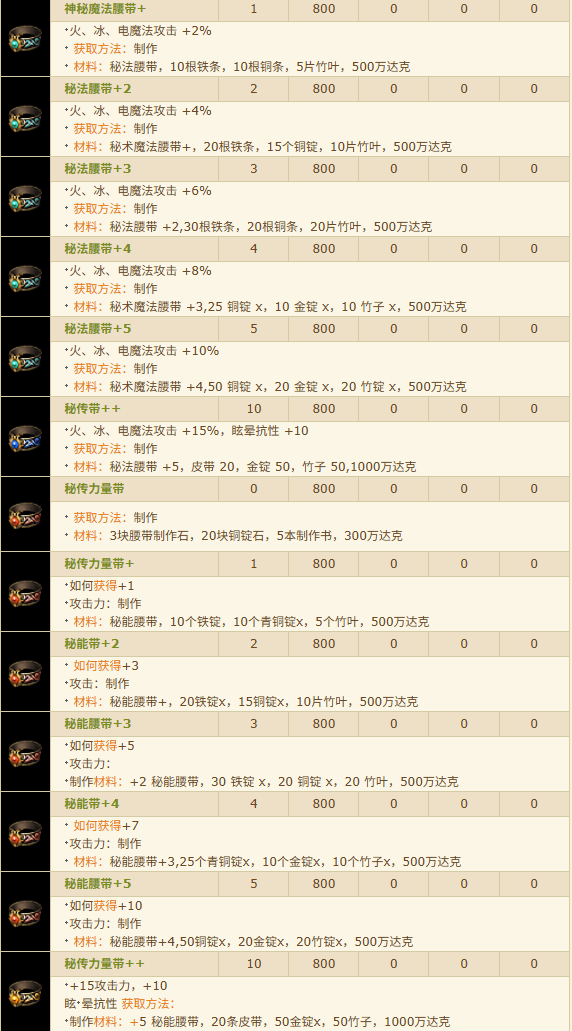Click 火、冰、电魔法攻击 +10% text
The width and height of the screenshot is (572, 1031).
click(x=144, y=351)
